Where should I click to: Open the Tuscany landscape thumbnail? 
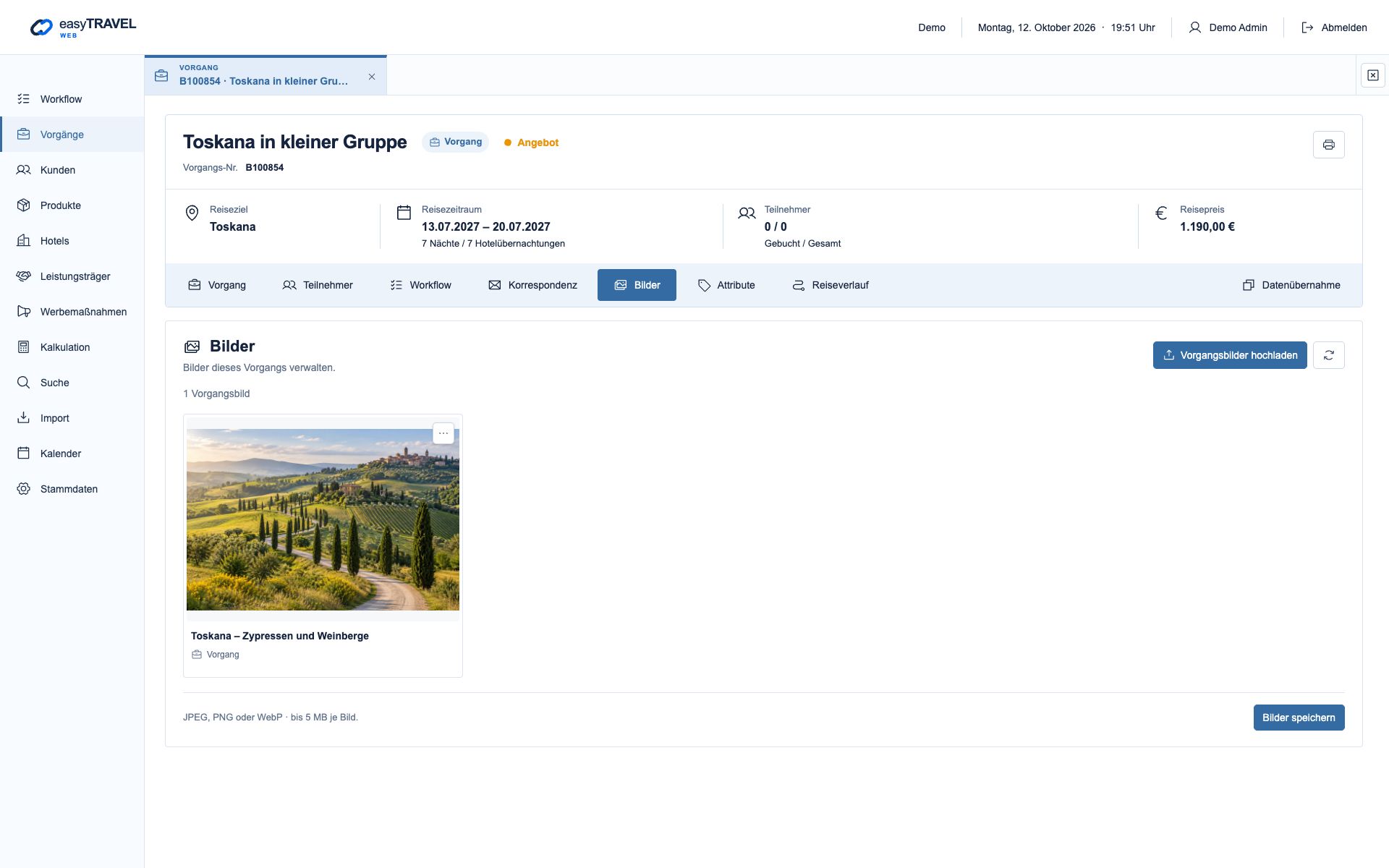point(323,519)
